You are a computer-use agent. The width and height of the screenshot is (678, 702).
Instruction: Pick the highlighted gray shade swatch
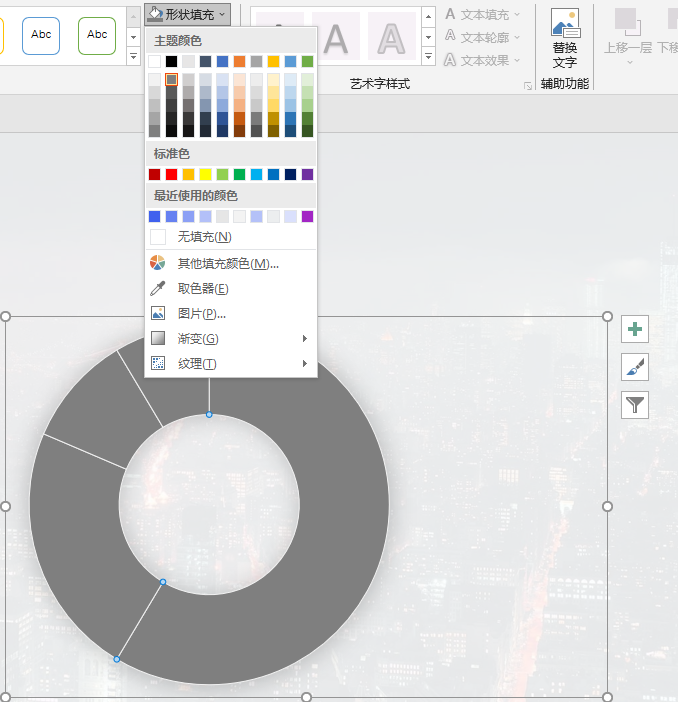tap(172, 80)
